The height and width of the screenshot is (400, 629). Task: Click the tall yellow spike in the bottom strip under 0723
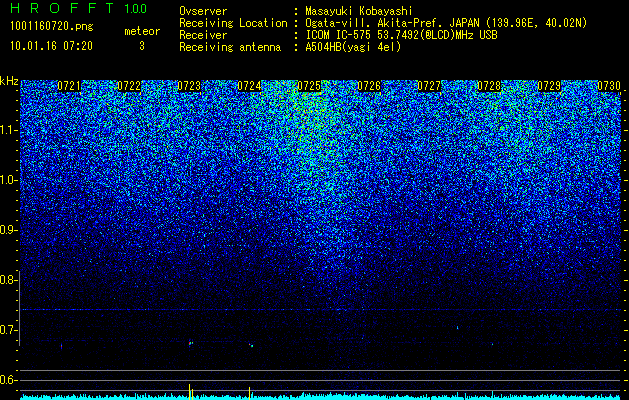tap(189, 391)
